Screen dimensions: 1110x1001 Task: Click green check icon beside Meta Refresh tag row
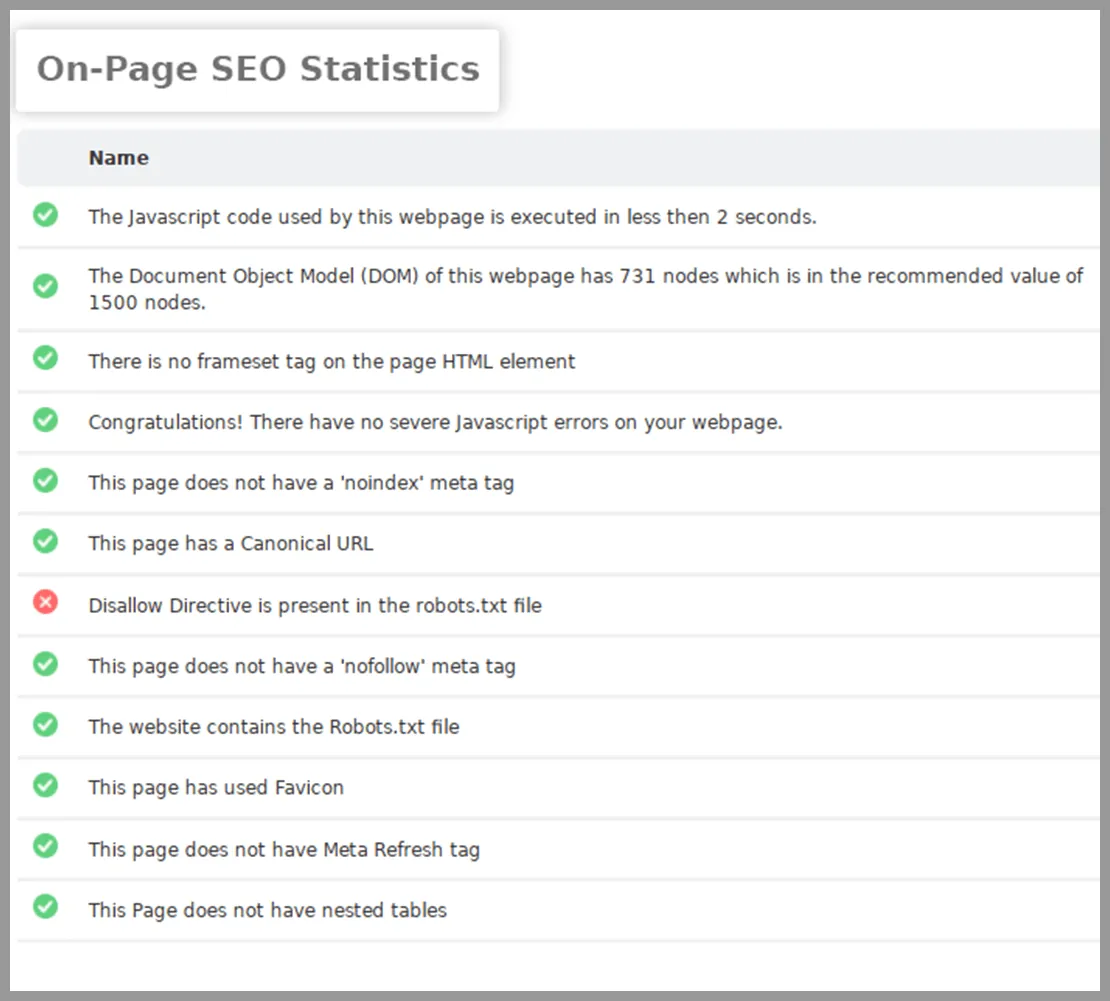45,846
